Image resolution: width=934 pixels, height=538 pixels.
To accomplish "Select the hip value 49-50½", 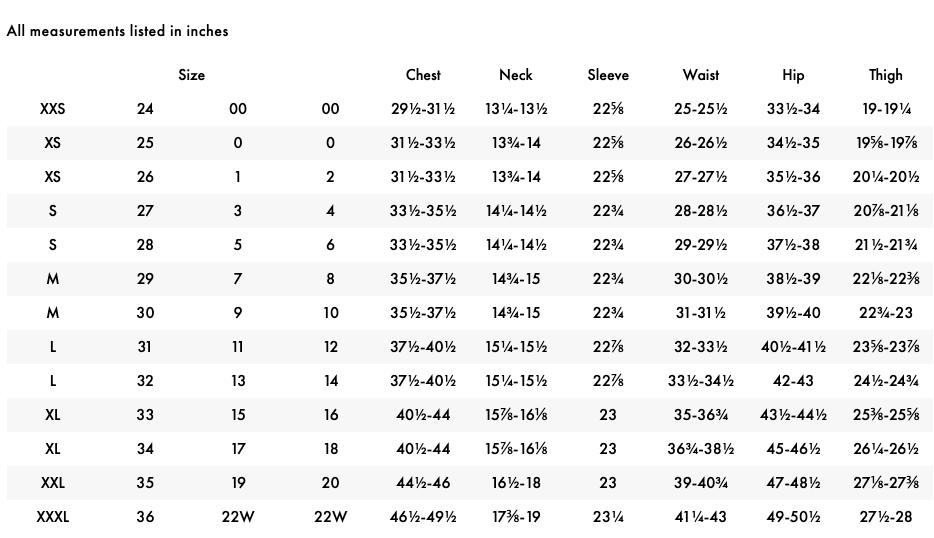I will (x=793, y=517).
